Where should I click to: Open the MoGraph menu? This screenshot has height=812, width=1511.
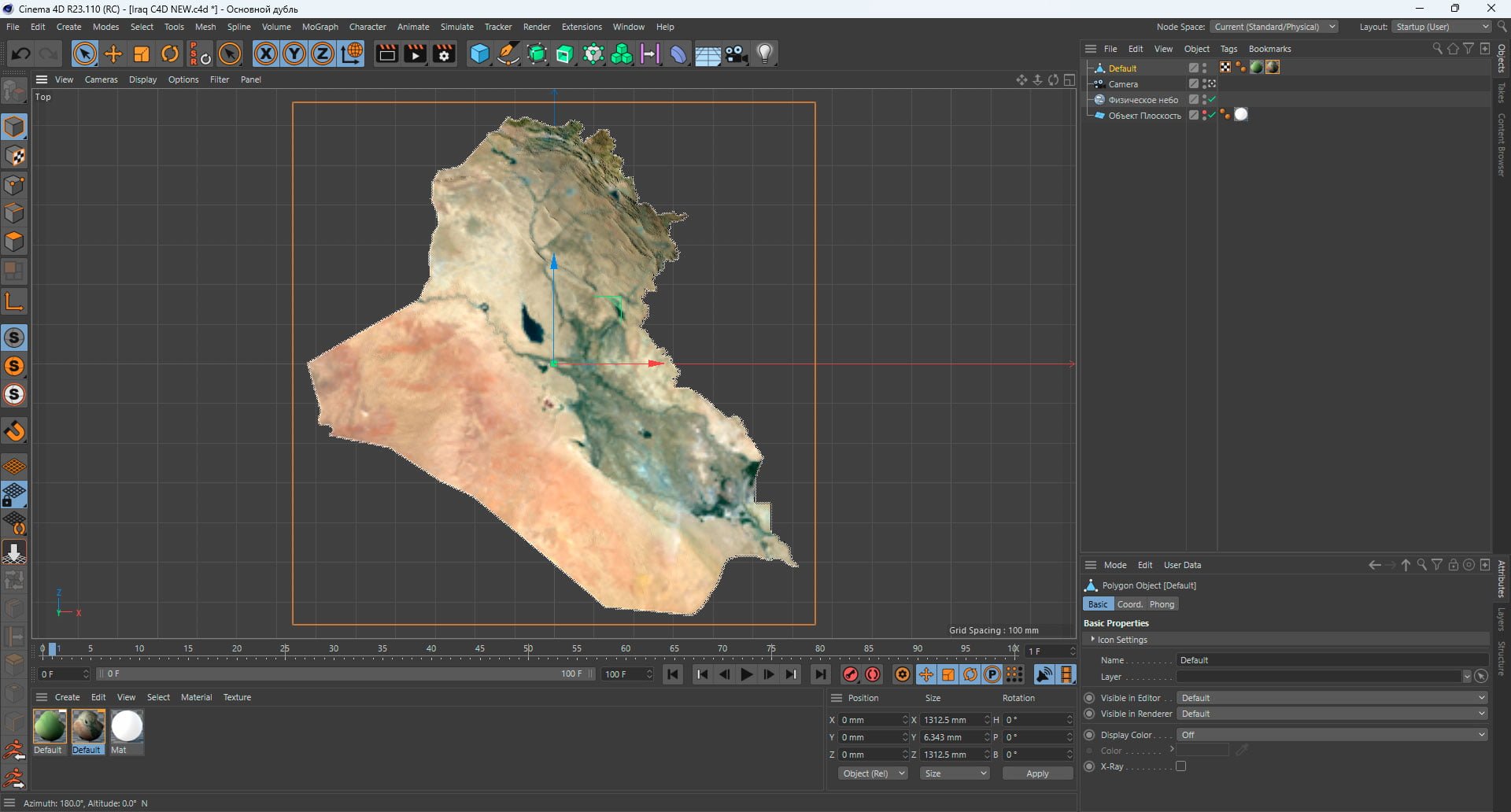coord(320,27)
